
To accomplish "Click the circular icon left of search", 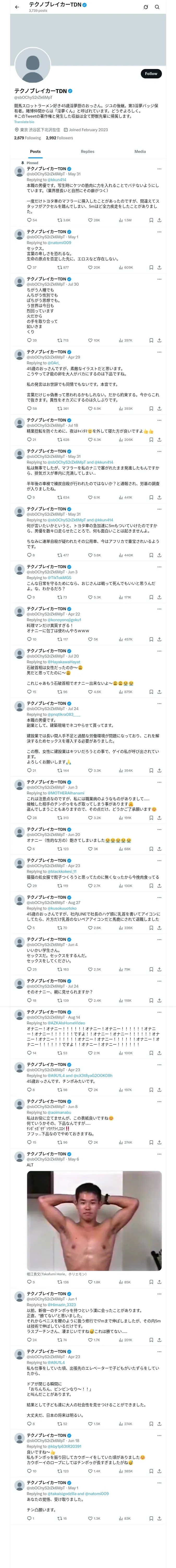I will (x=146, y=7).
